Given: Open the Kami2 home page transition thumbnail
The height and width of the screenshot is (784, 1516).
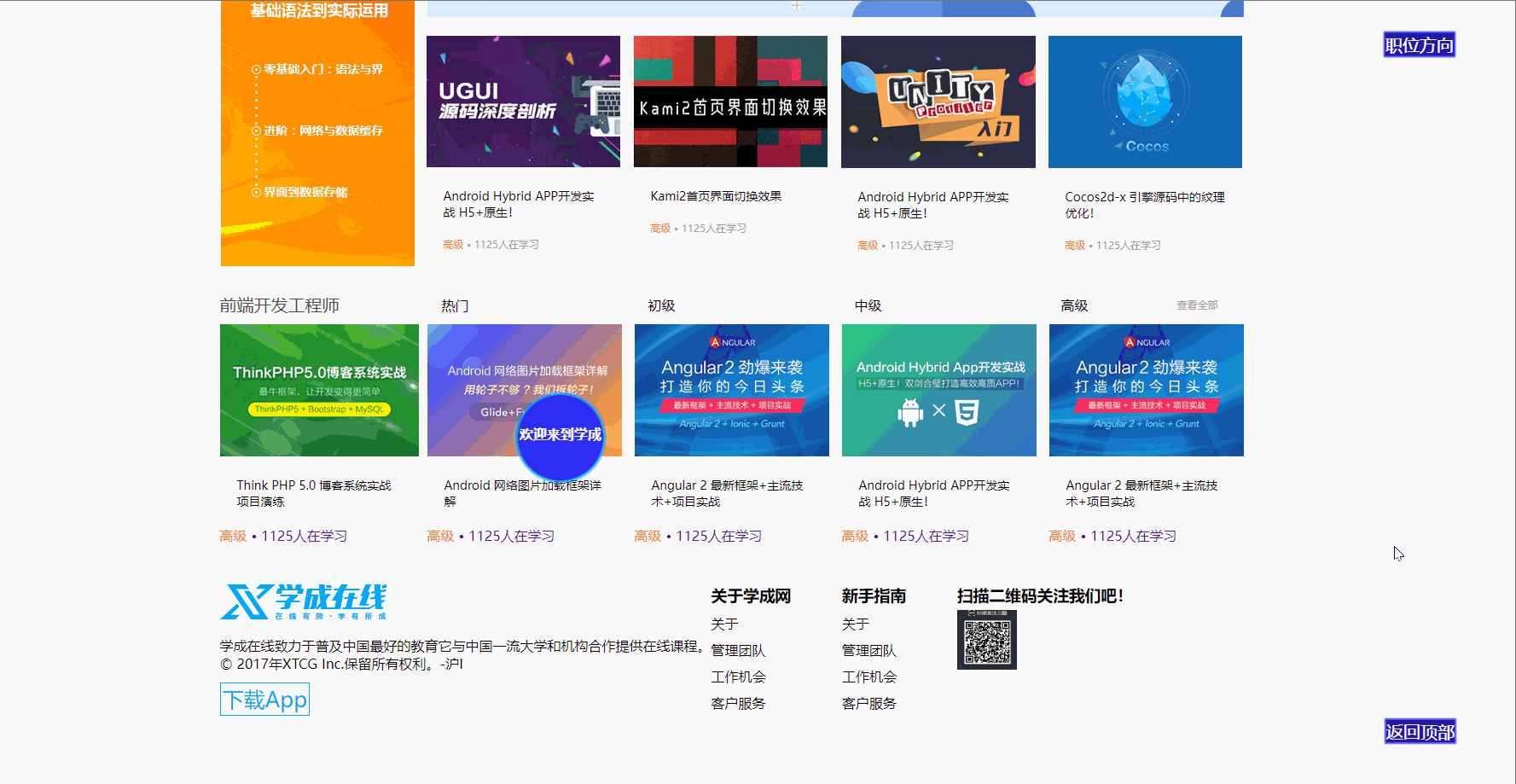Looking at the screenshot, I should click(x=730, y=102).
